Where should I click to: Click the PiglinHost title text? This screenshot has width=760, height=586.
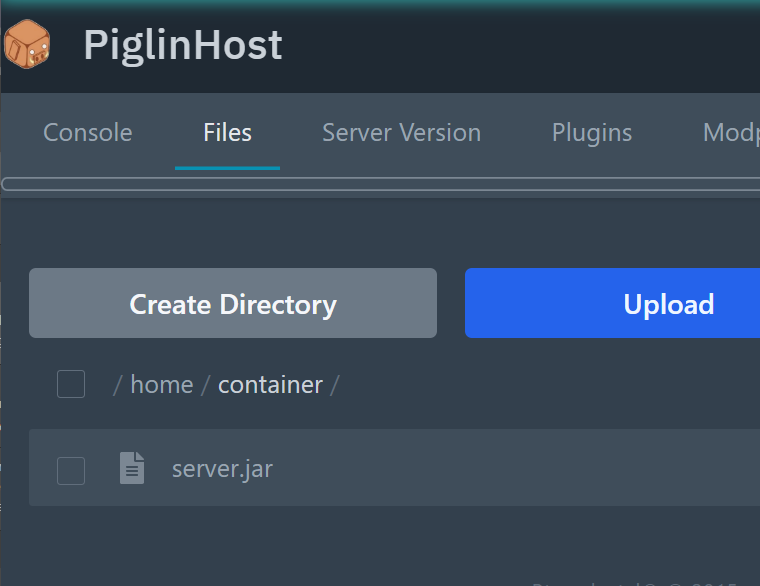point(183,45)
